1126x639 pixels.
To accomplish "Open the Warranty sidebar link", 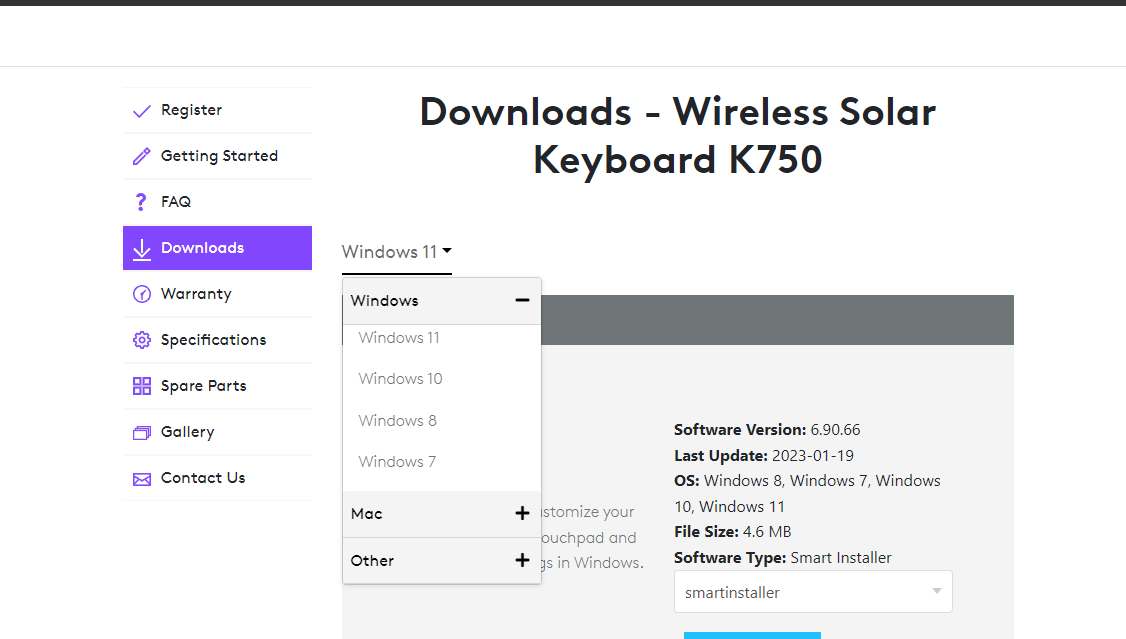I will [x=218, y=294].
